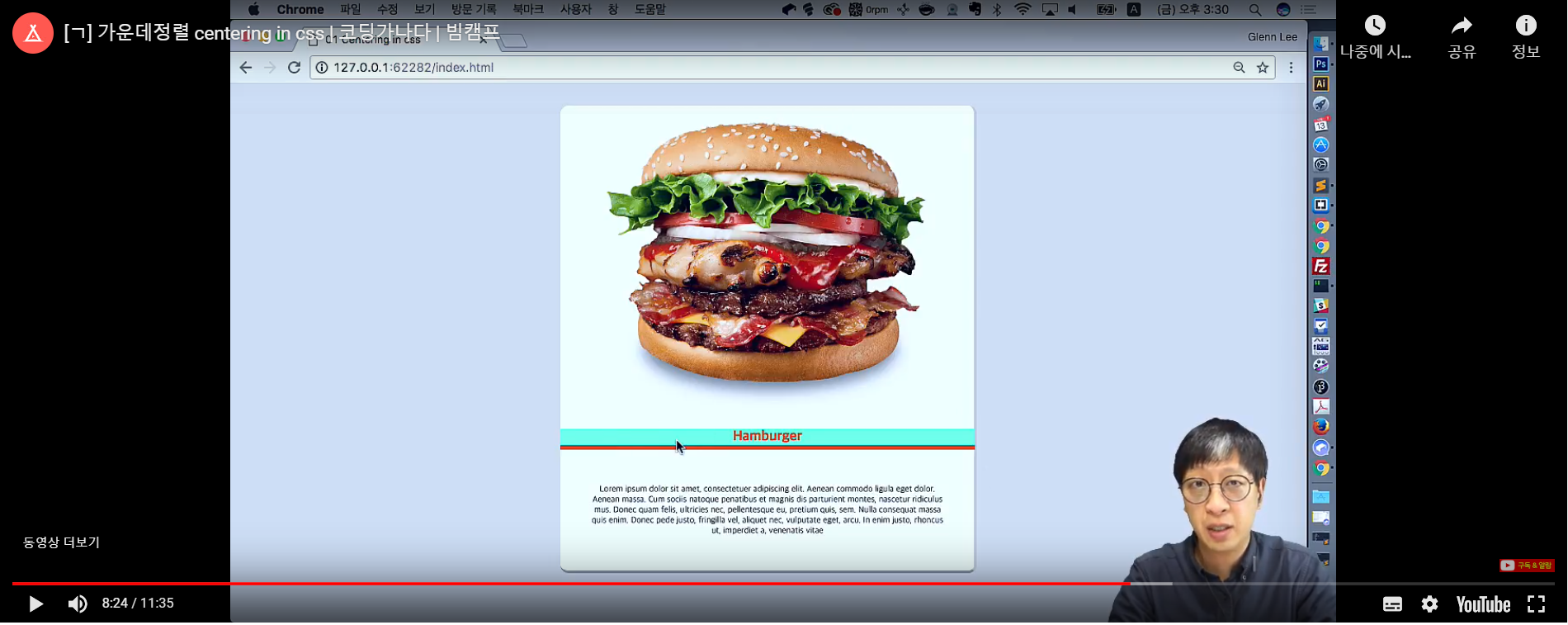The image size is (1568, 625).
Task: Click the hamburger image on the card
Action: coord(767,254)
